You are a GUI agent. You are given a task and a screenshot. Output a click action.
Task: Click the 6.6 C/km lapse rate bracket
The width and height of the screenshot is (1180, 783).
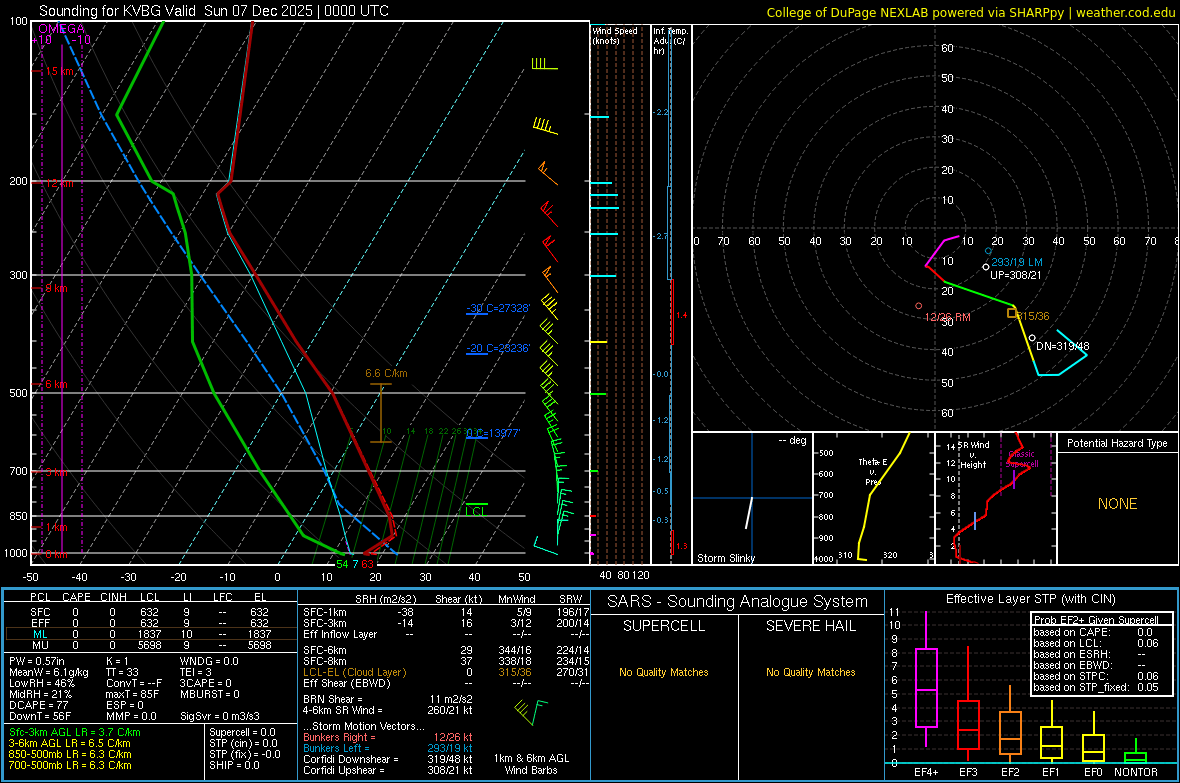click(381, 413)
